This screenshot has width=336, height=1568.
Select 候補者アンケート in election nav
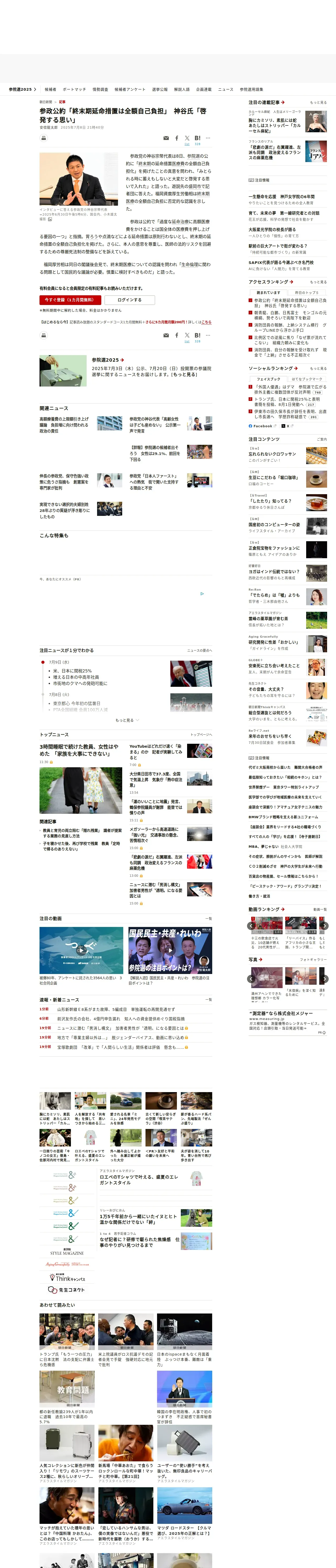coord(130,89)
